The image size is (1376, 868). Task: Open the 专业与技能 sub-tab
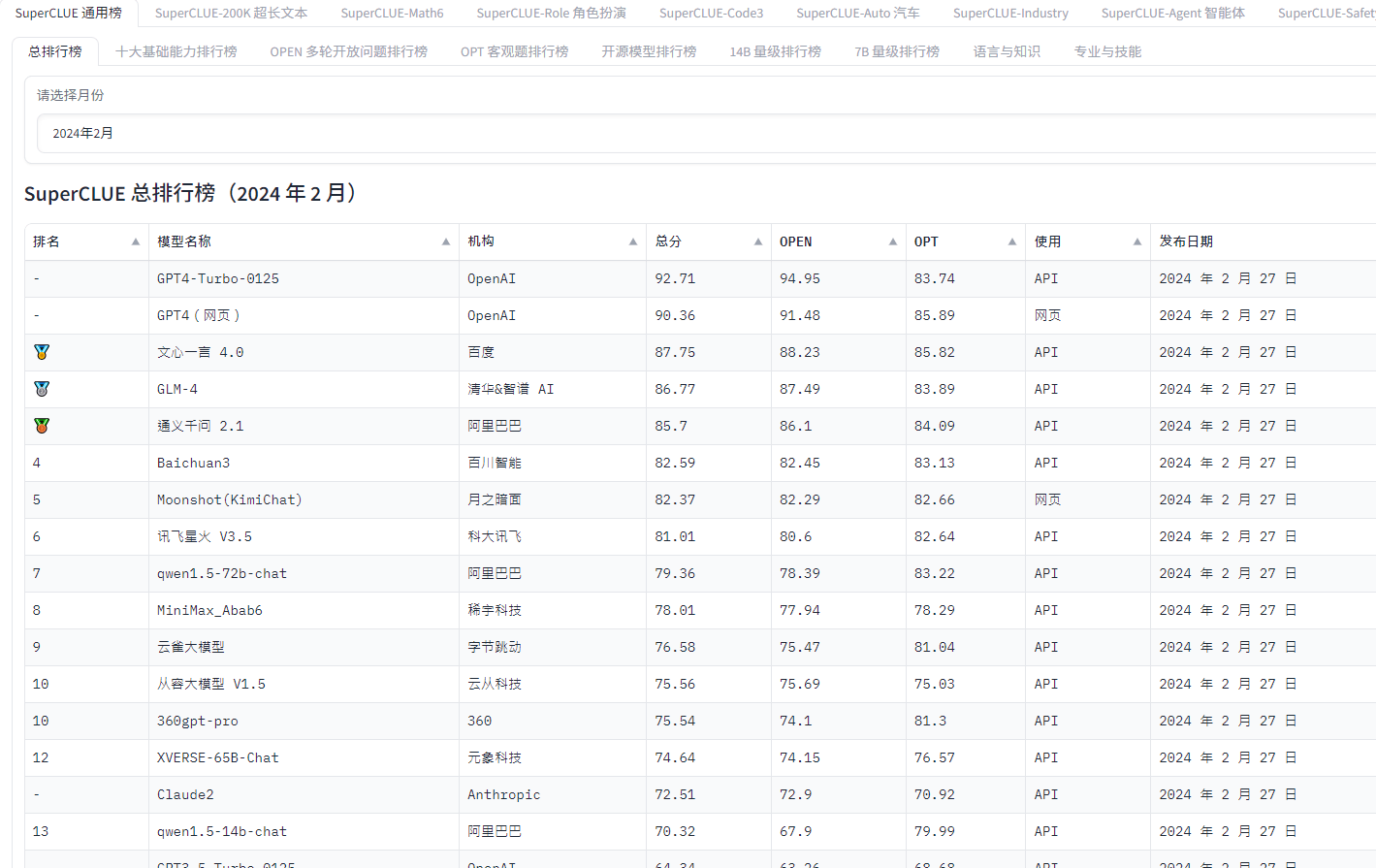click(1107, 51)
